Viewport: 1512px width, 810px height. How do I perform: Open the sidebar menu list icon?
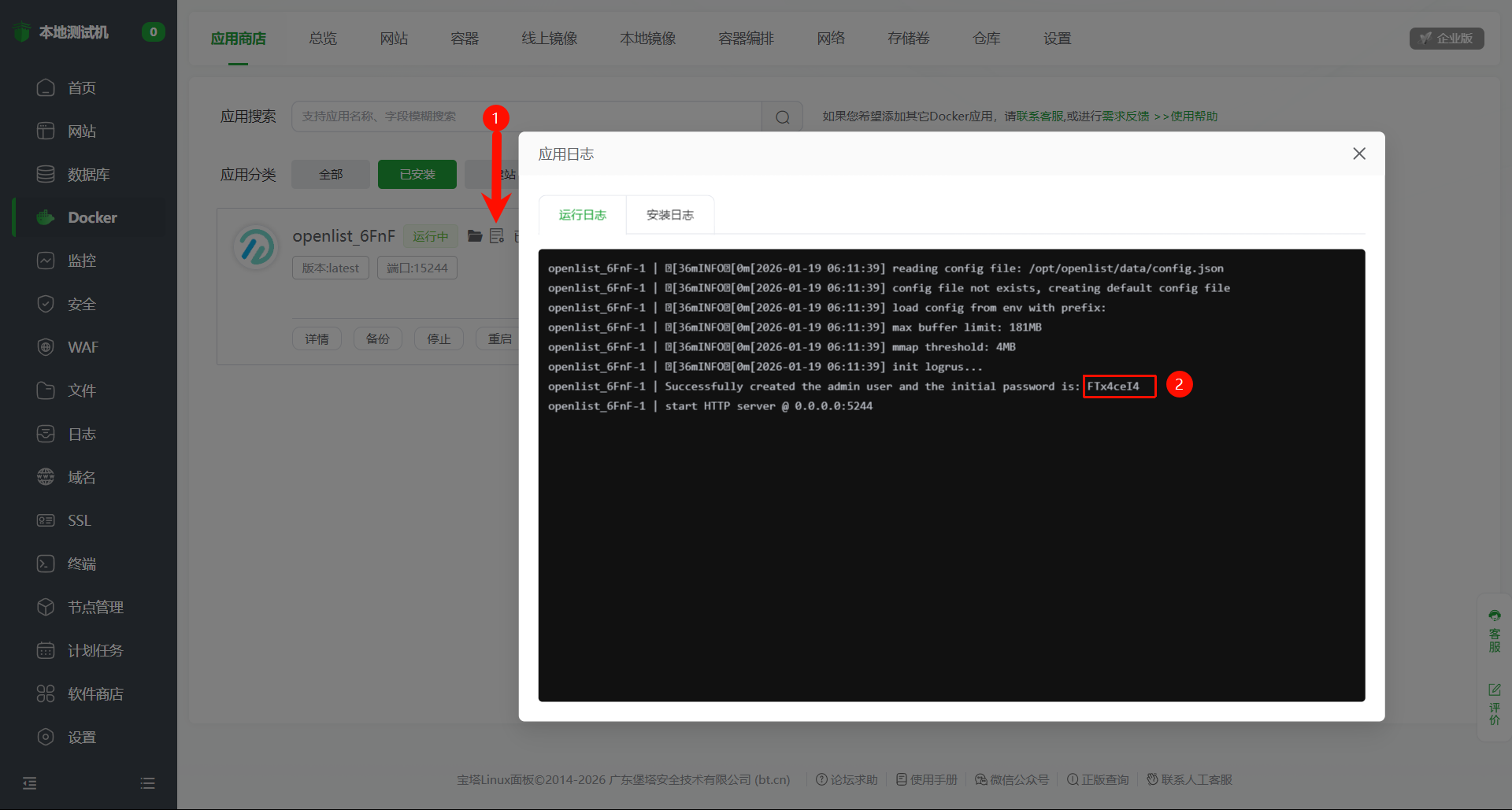[147, 783]
